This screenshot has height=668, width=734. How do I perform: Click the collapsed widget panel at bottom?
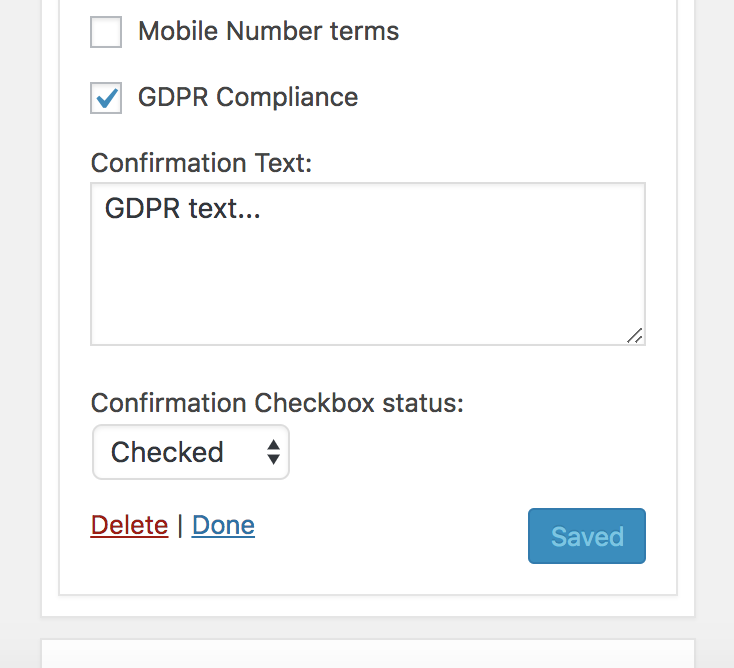click(x=368, y=653)
